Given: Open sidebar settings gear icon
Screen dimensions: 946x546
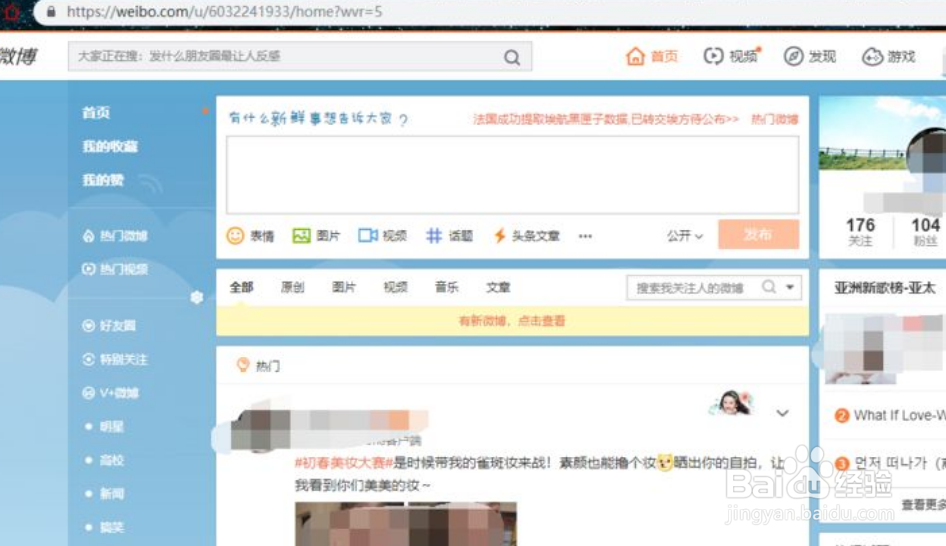Looking at the screenshot, I should pyautogui.click(x=197, y=297).
